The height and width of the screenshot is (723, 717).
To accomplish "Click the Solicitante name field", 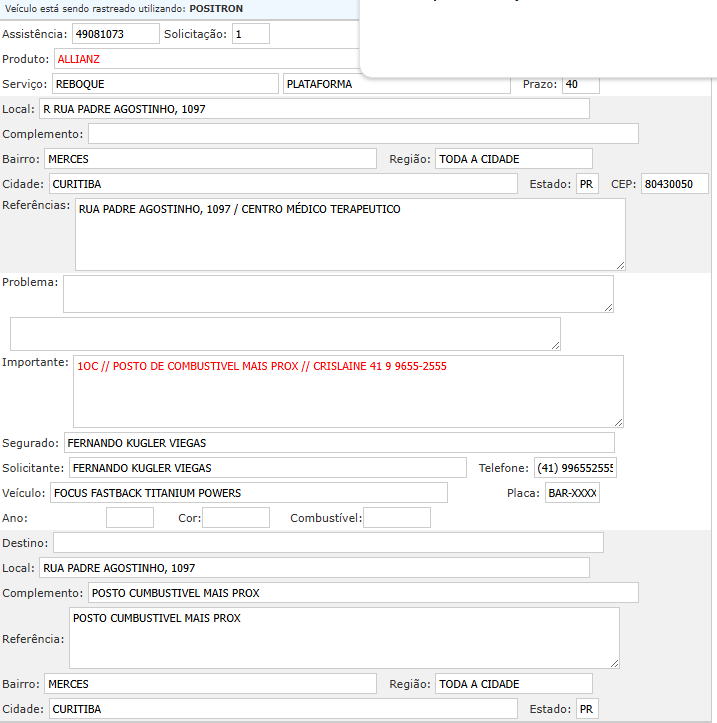I will pyautogui.click(x=266, y=468).
